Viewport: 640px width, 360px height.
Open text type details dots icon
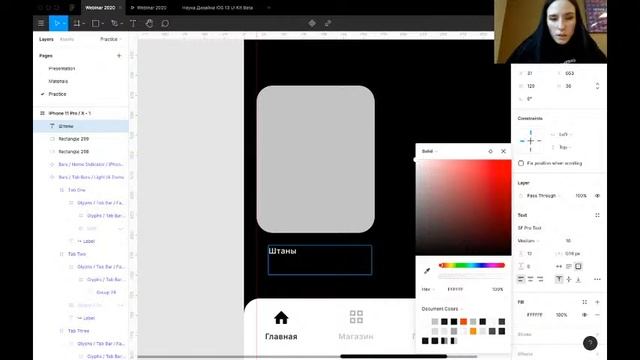coord(597,279)
